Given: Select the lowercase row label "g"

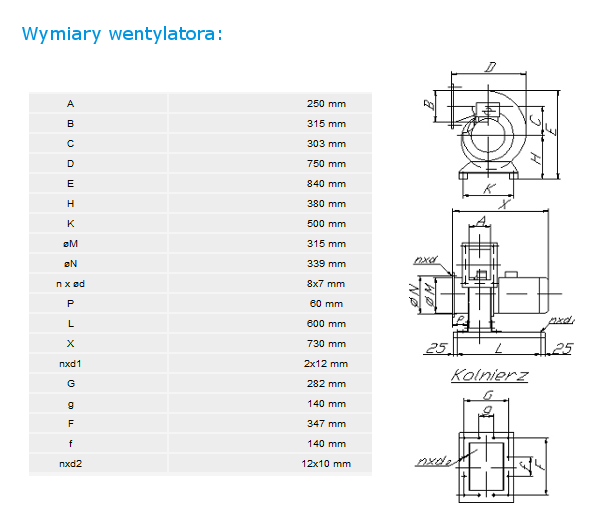Looking at the screenshot, I should (x=70, y=404).
